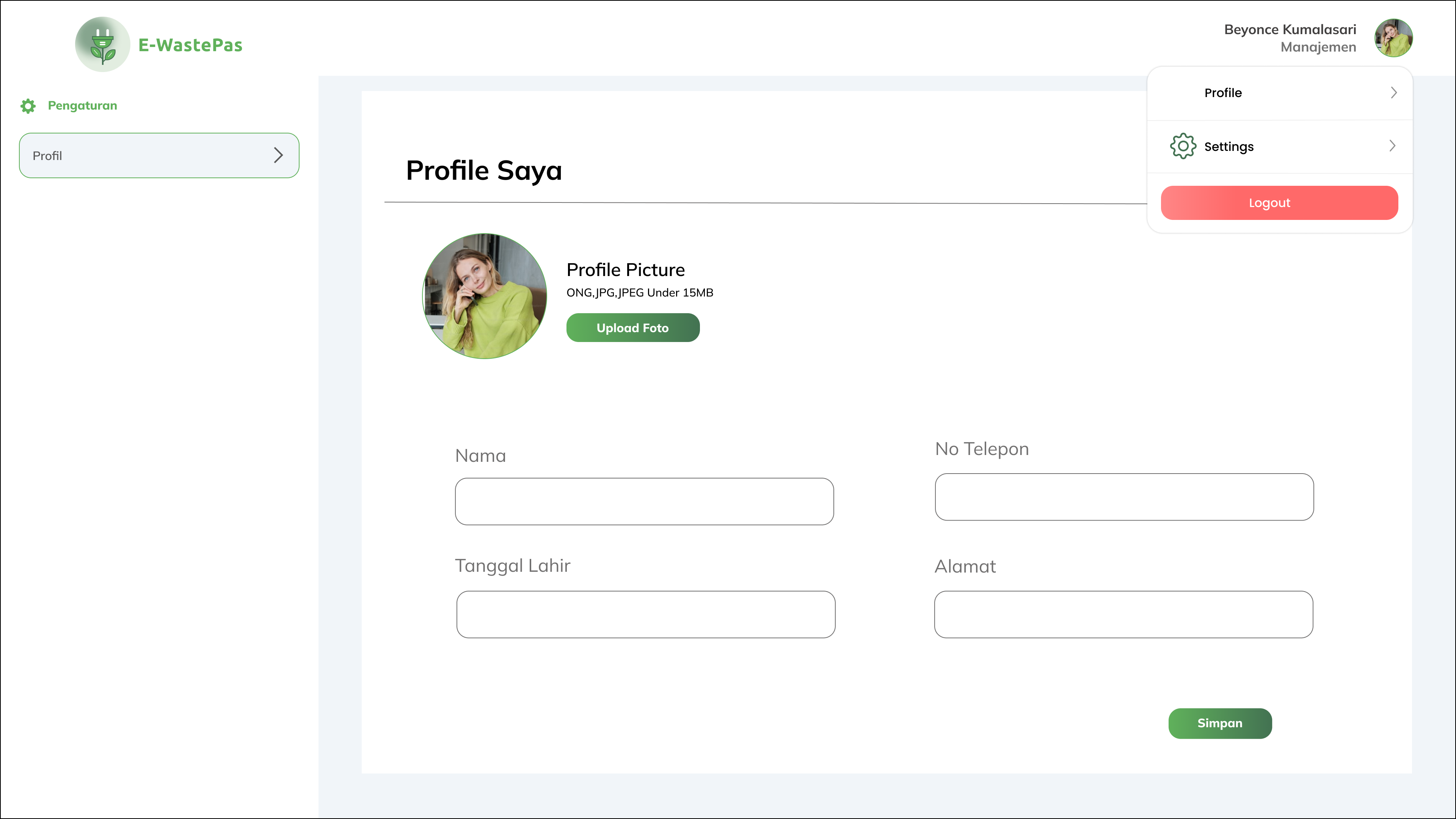Image resolution: width=1456 pixels, height=819 pixels.
Task: Click the E-WastePas plug logo icon
Action: coord(102,45)
